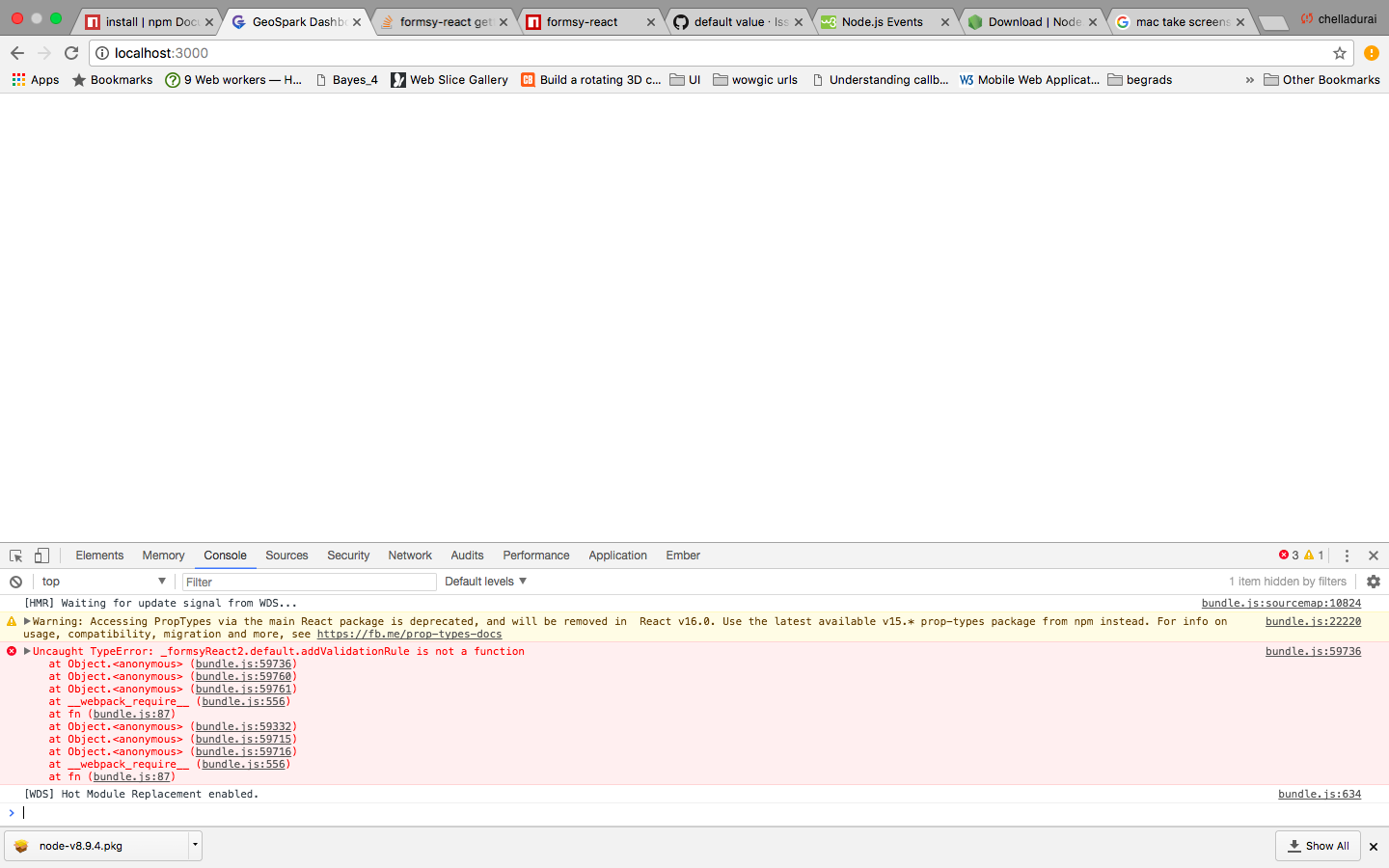Viewport: 1389px width, 868px height.
Task: Show bookmarks overflow chevron
Action: pos(1249,80)
